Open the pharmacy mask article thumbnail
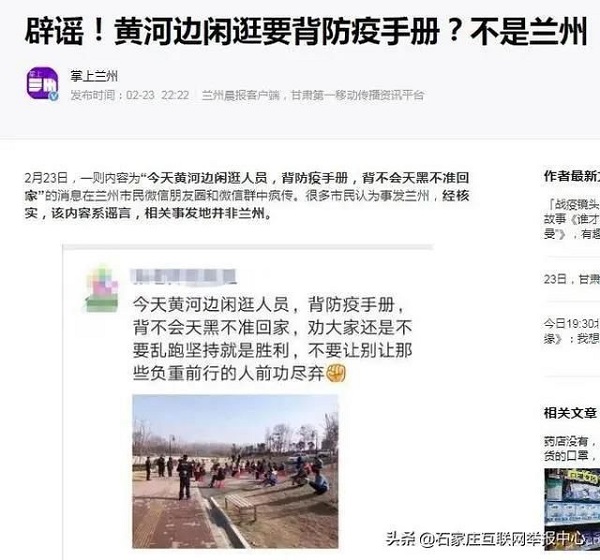Image resolution: width=600 pixels, height=560 pixels. (572, 509)
